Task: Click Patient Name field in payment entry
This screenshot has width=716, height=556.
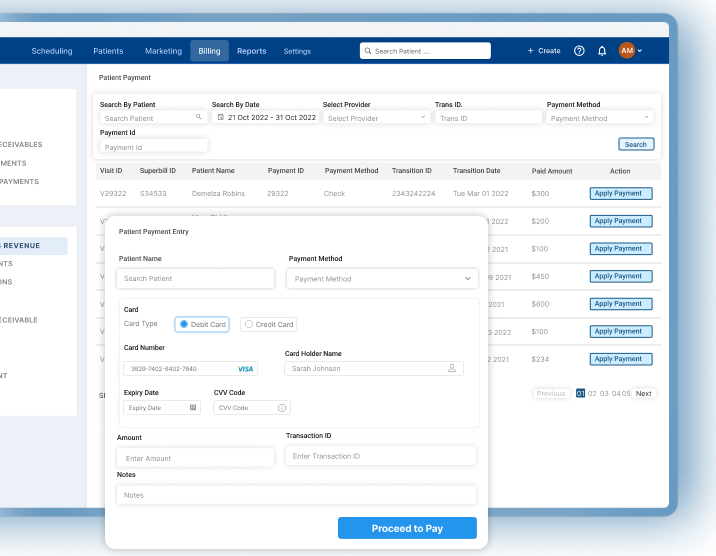Action: point(195,278)
